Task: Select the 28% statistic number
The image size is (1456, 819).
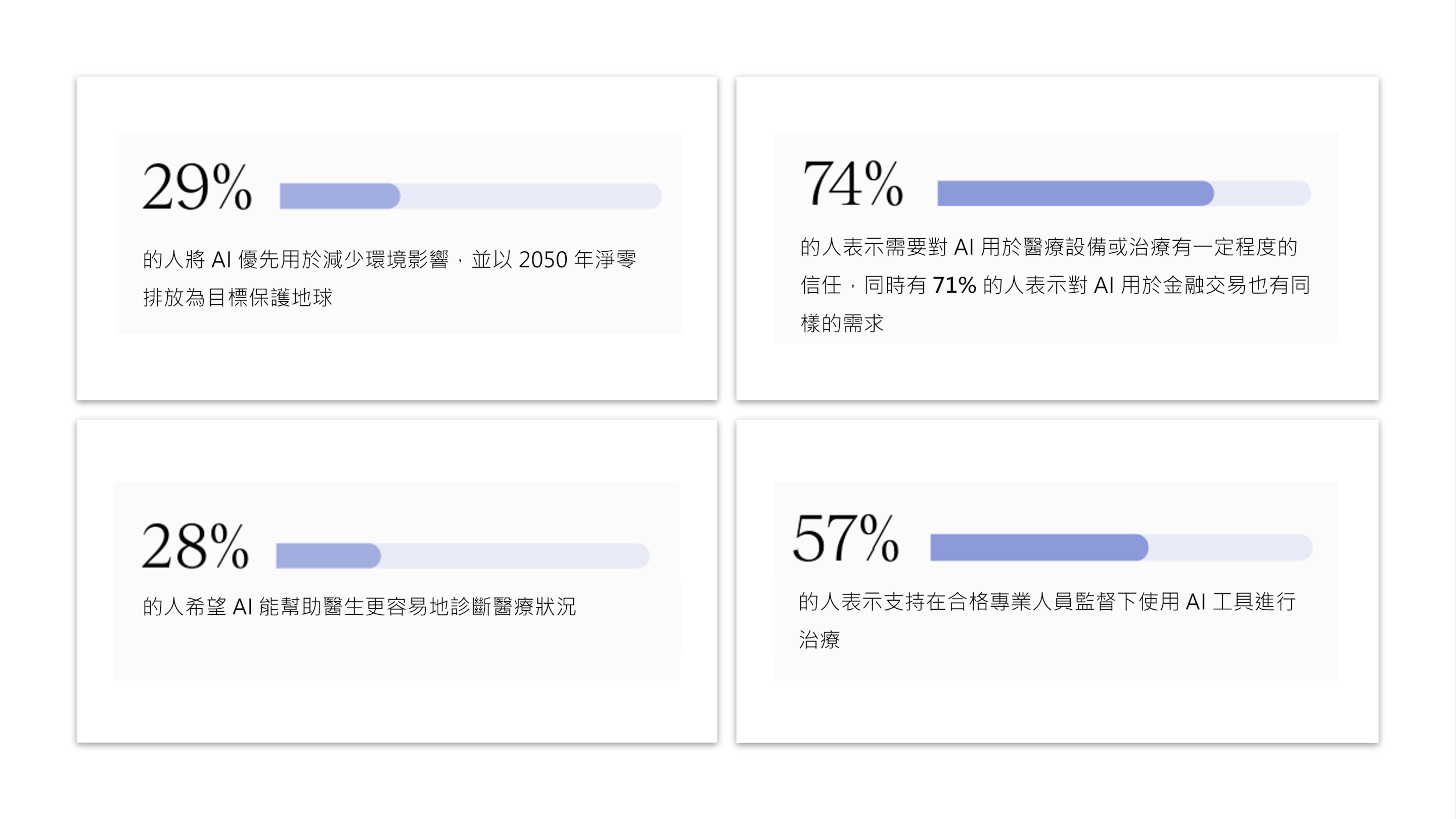Action: pyautogui.click(x=195, y=545)
